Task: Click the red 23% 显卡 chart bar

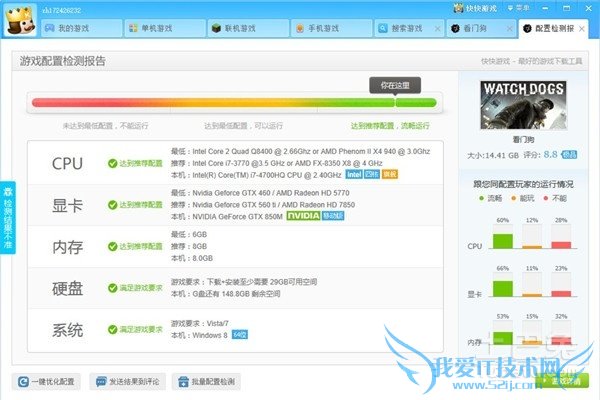Action: [x=561, y=294]
